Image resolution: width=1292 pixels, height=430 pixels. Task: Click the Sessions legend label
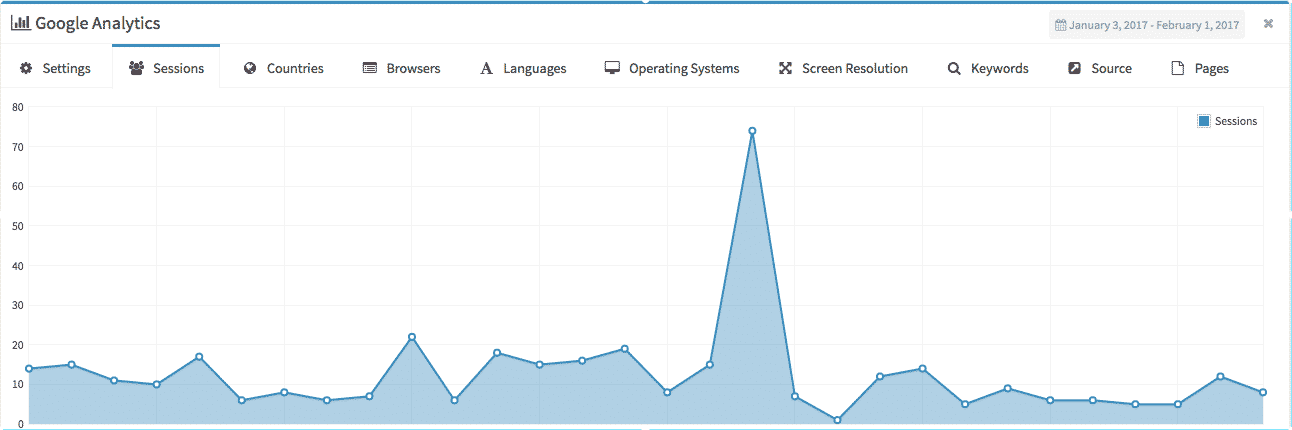pos(1236,121)
